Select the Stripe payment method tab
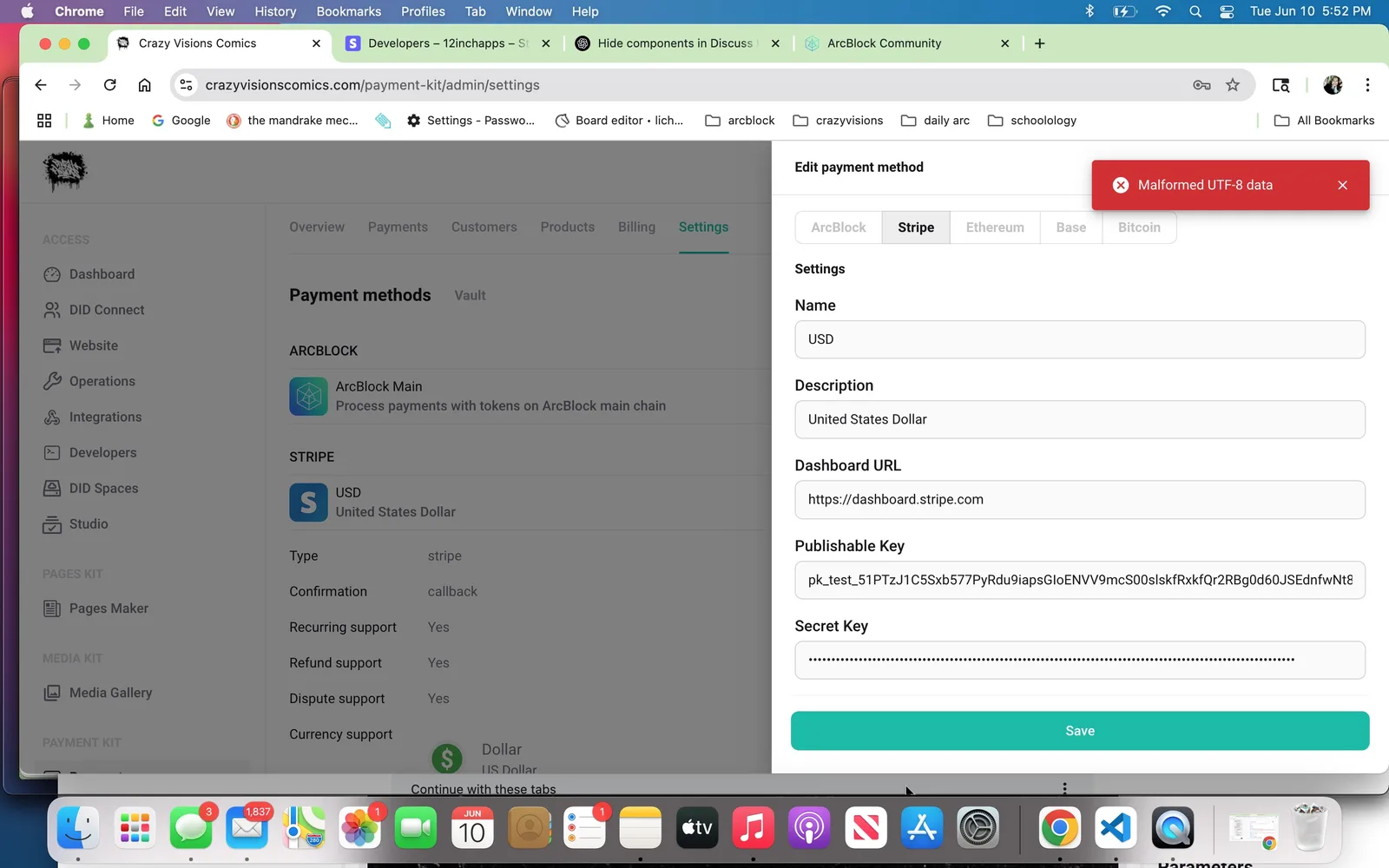Viewport: 1389px width, 868px height. click(916, 227)
